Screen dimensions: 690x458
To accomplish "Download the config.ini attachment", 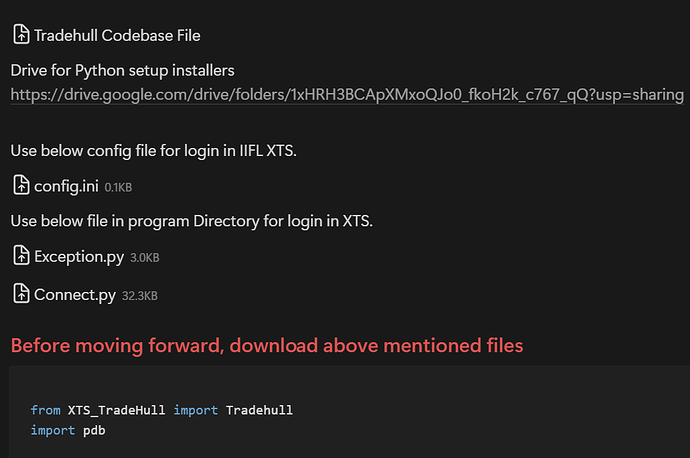I will (x=66, y=186).
